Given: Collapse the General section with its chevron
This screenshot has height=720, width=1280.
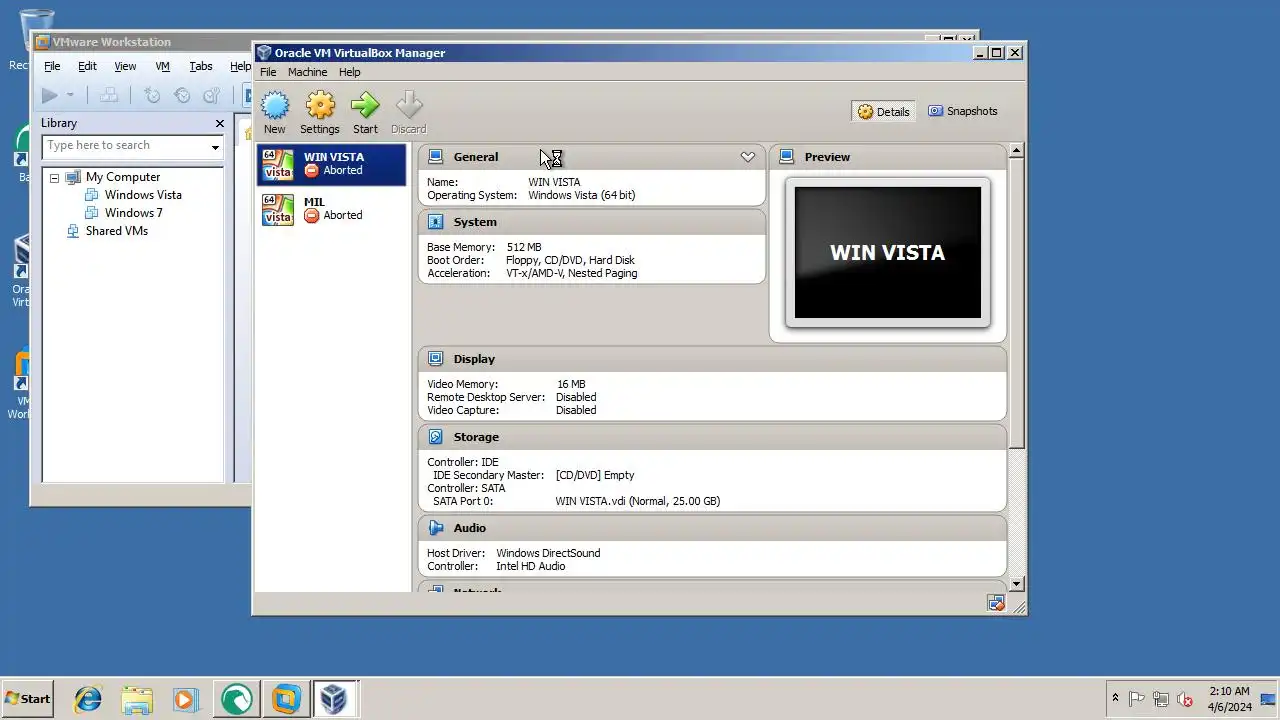Looking at the screenshot, I should pyautogui.click(x=747, y=157).
